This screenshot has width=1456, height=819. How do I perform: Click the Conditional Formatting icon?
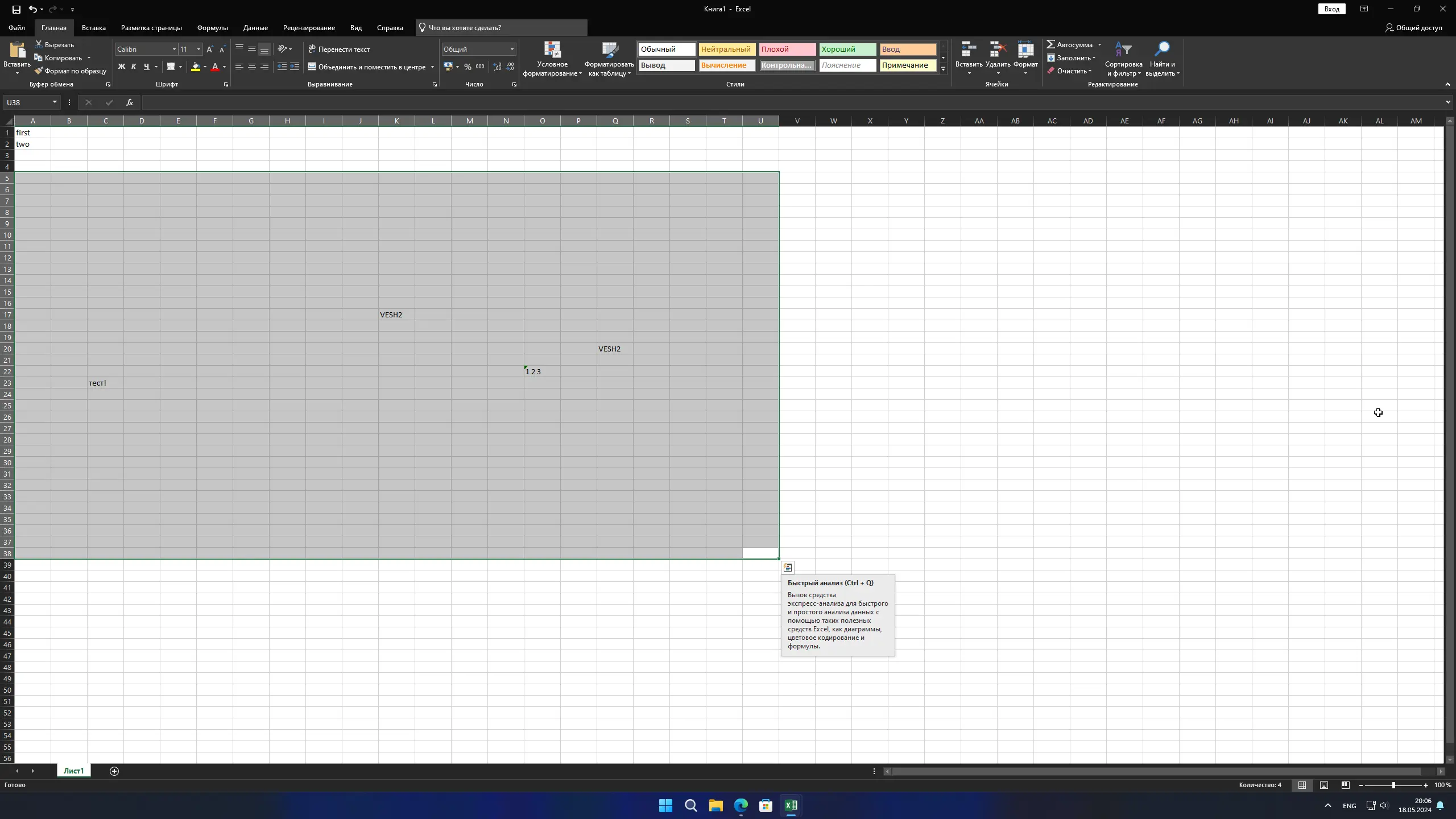(x=552, y=50)
